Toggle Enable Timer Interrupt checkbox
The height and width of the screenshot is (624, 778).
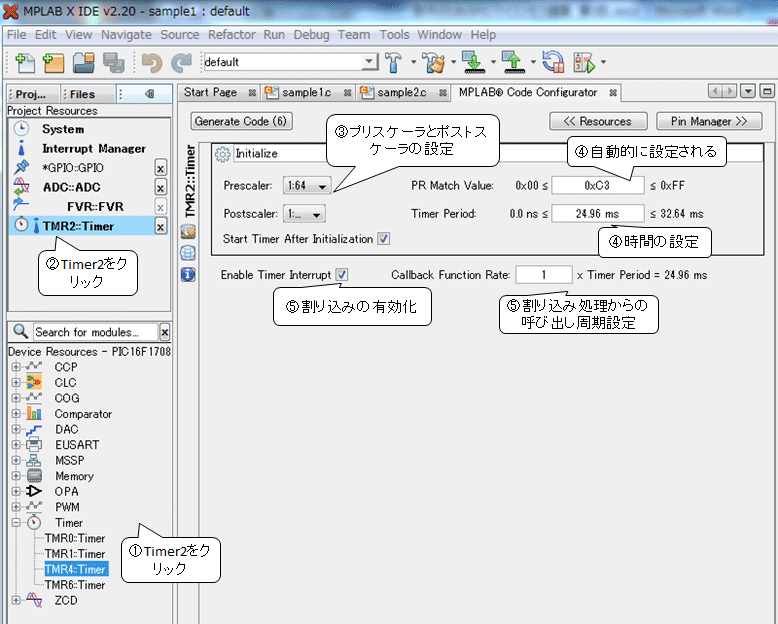pos(342,274)
